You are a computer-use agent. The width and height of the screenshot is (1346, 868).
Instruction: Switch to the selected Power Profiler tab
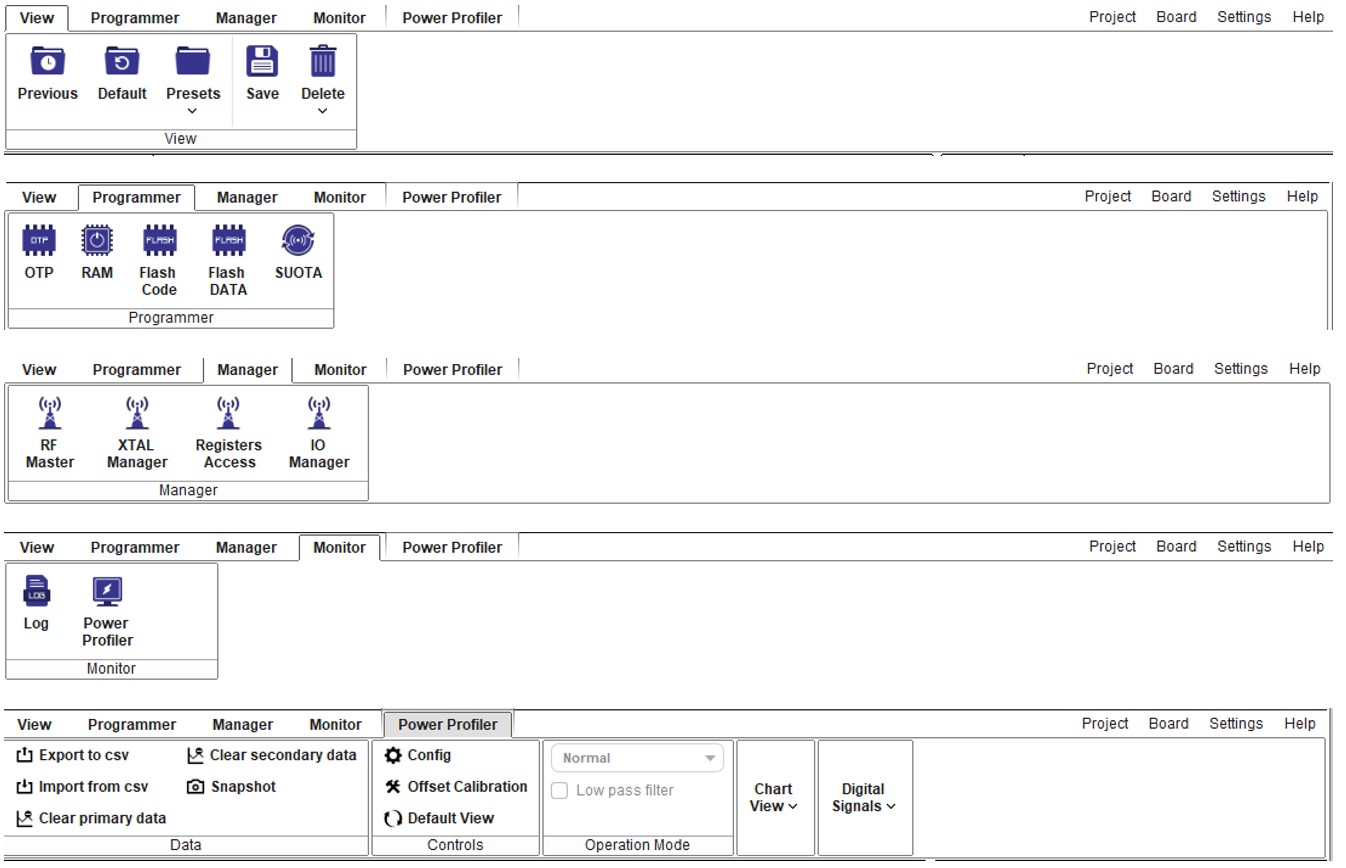pyautogui.click(x=447, y=724)
